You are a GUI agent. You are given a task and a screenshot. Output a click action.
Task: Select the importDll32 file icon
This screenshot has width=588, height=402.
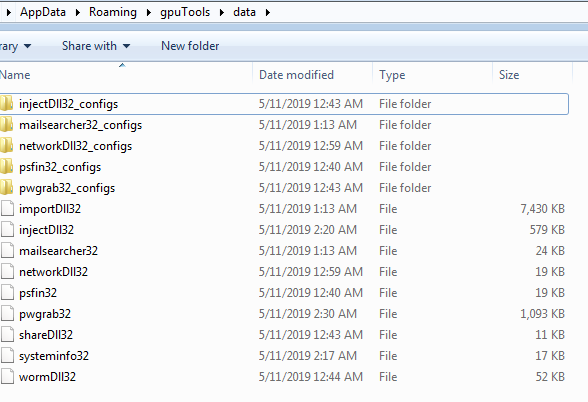pos(7,209)
